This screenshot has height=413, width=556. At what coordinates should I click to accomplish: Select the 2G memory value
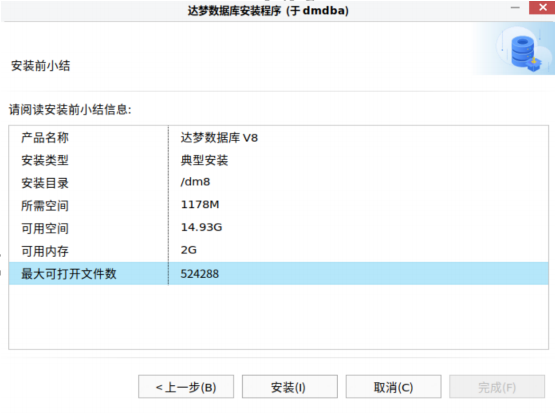(x=189, y=250)
